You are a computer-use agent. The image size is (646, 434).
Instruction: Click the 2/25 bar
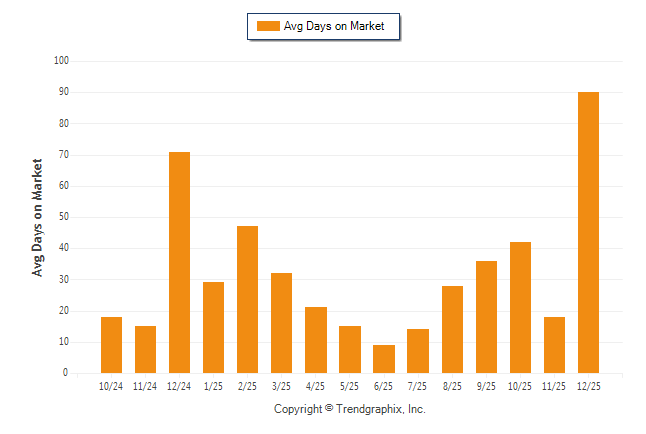coord(247,299)
